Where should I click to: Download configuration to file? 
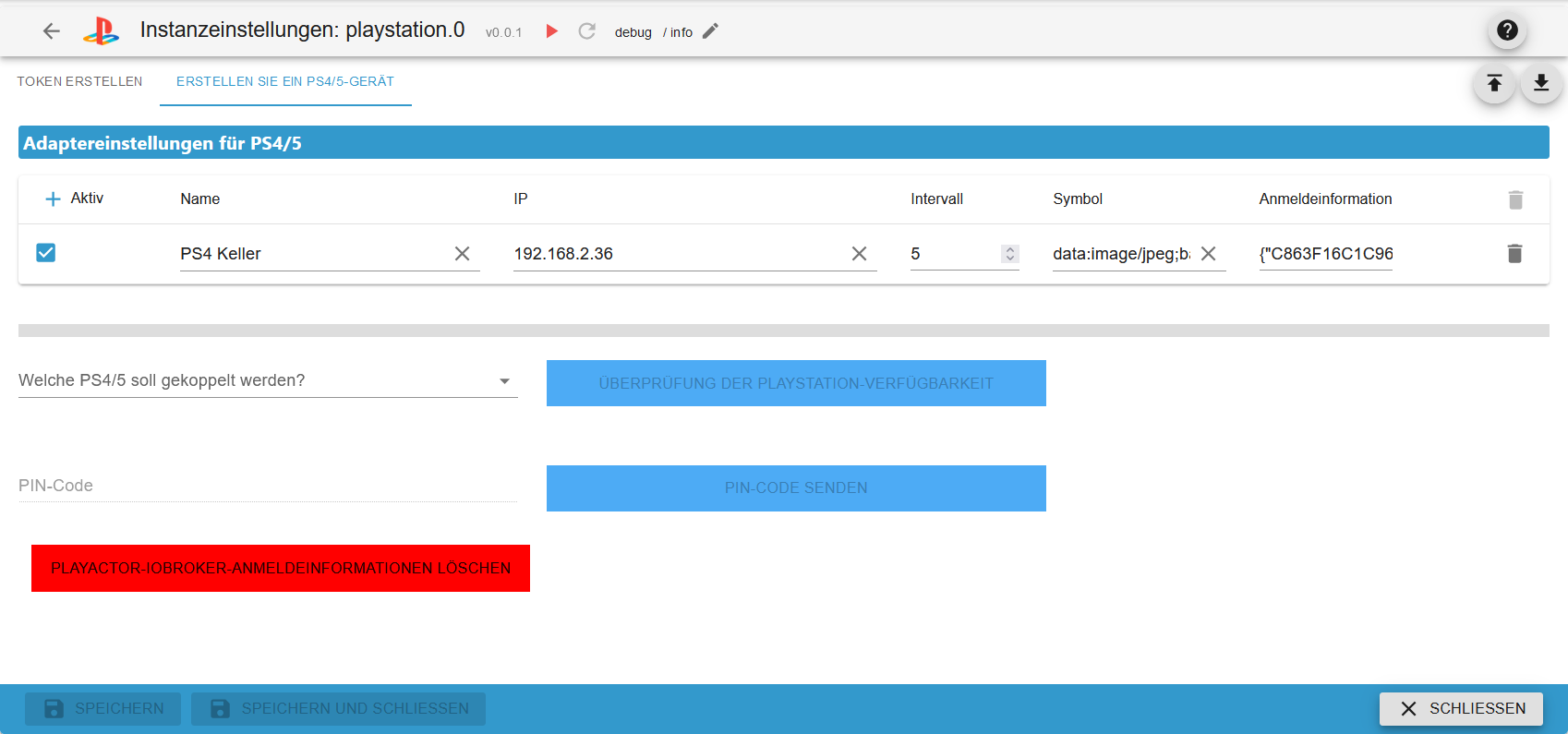(x=1541, y=84)
